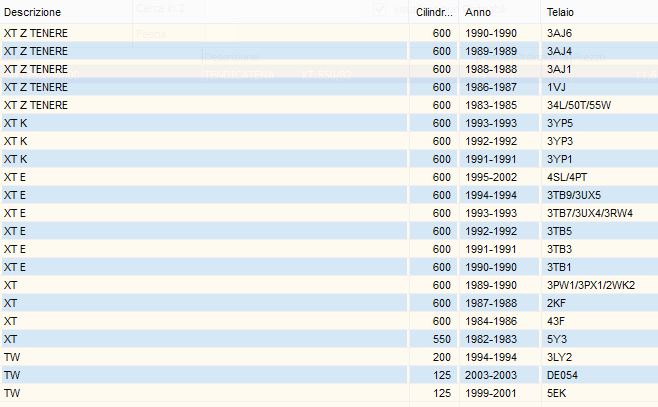Image resolution: width=658 pixels, height=407 pixels.
Task: Click the 200 displacement value
Action: pos(441,357)
